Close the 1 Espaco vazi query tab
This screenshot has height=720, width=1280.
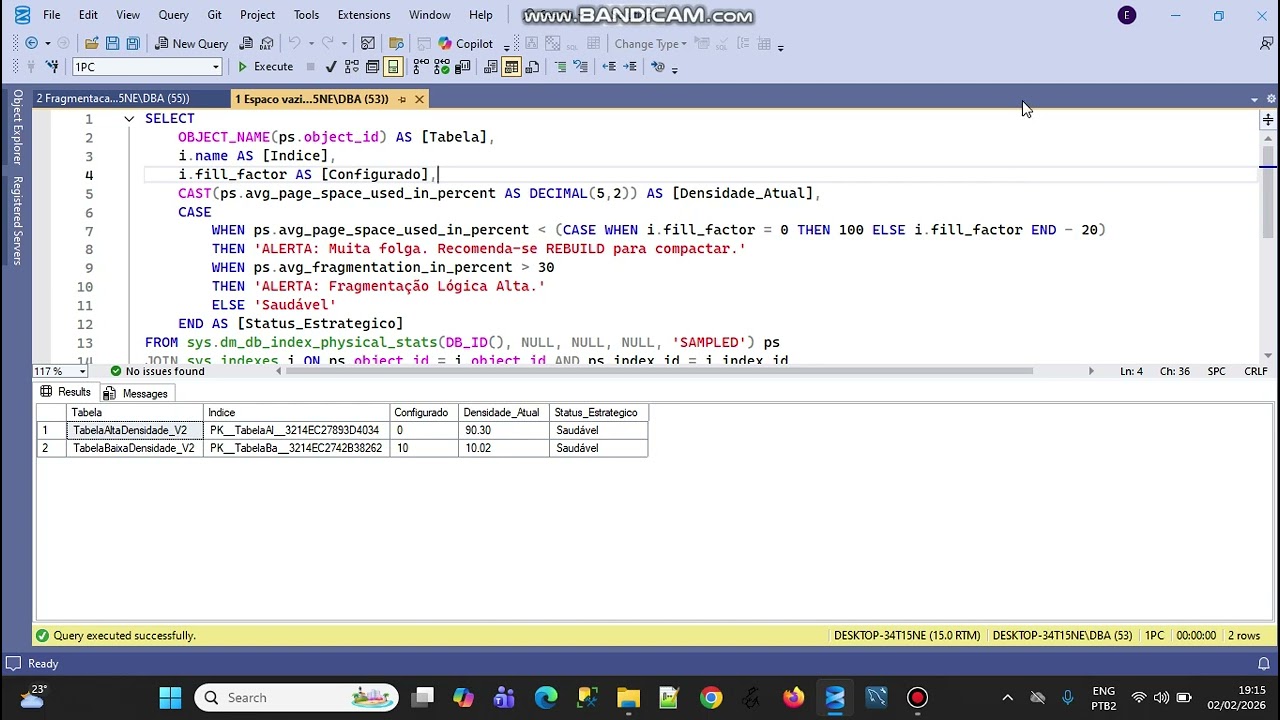pyautogui.click(x=419, y=99)
